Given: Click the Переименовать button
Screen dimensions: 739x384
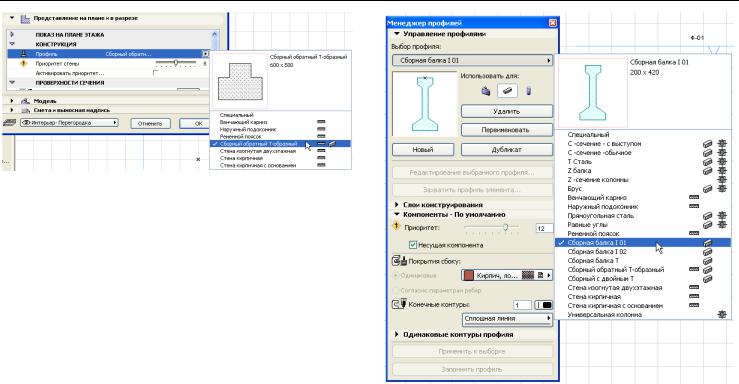Looking at the screenshot, I should [x=507, y=130].
